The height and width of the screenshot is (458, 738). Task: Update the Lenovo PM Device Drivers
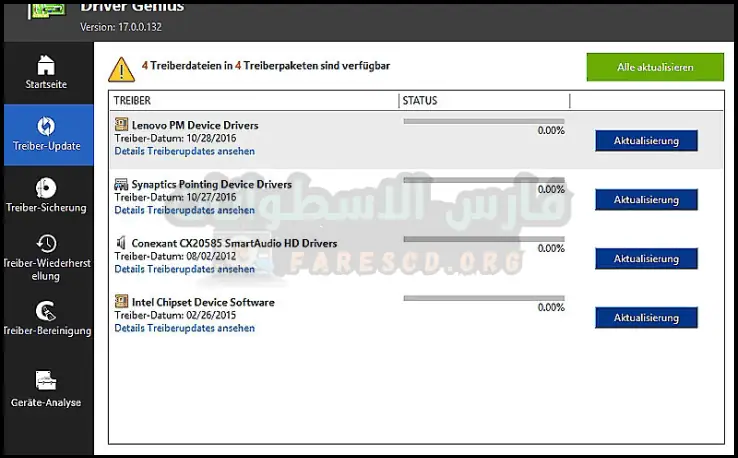point(646,141)
